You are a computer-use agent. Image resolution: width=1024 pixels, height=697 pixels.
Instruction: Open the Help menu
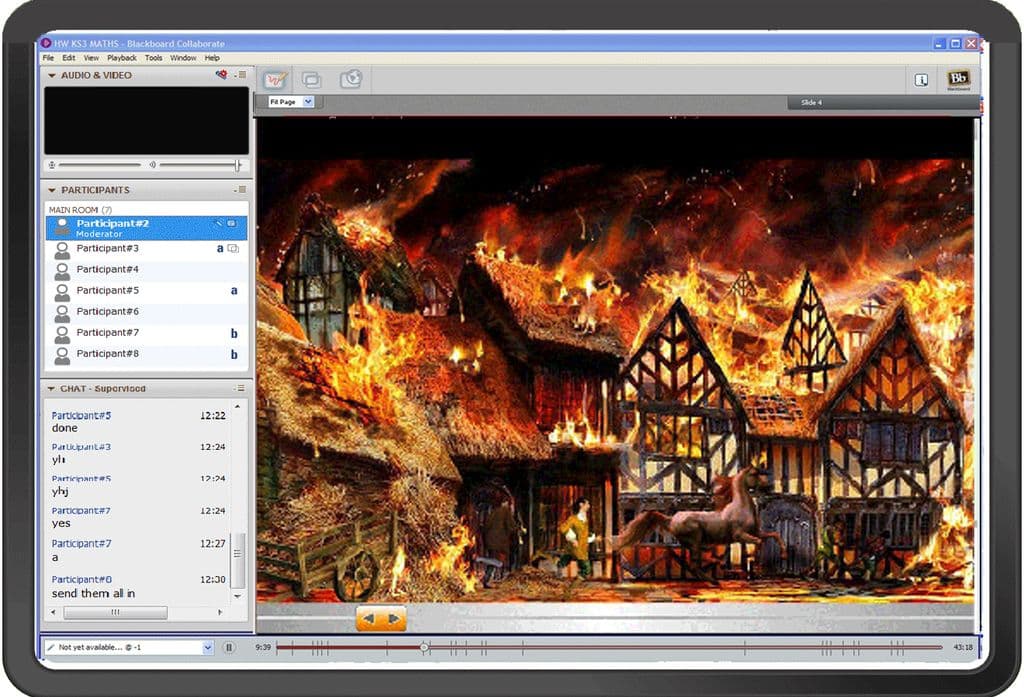tap(212, 57)
